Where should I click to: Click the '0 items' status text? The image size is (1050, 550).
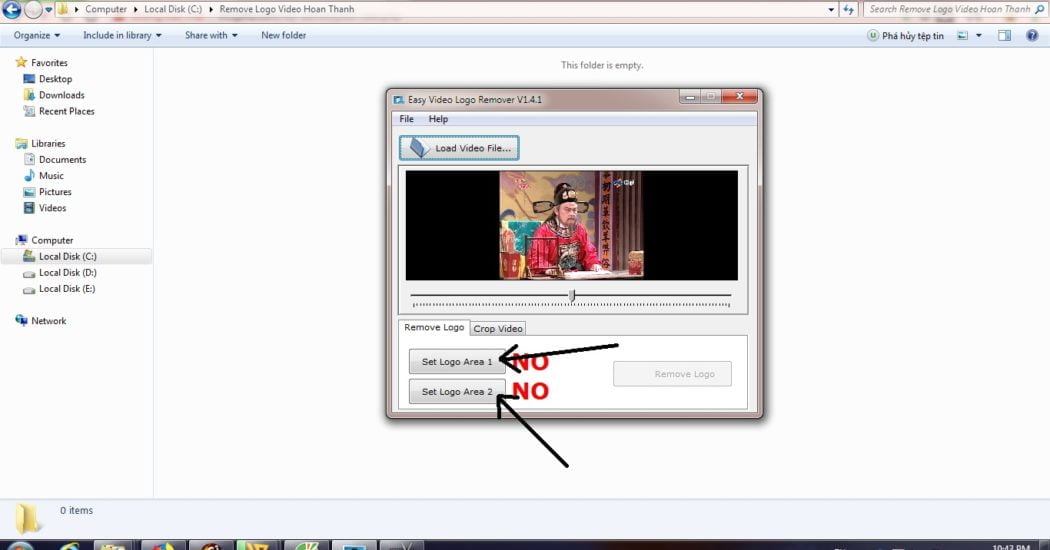coord(76,510)
